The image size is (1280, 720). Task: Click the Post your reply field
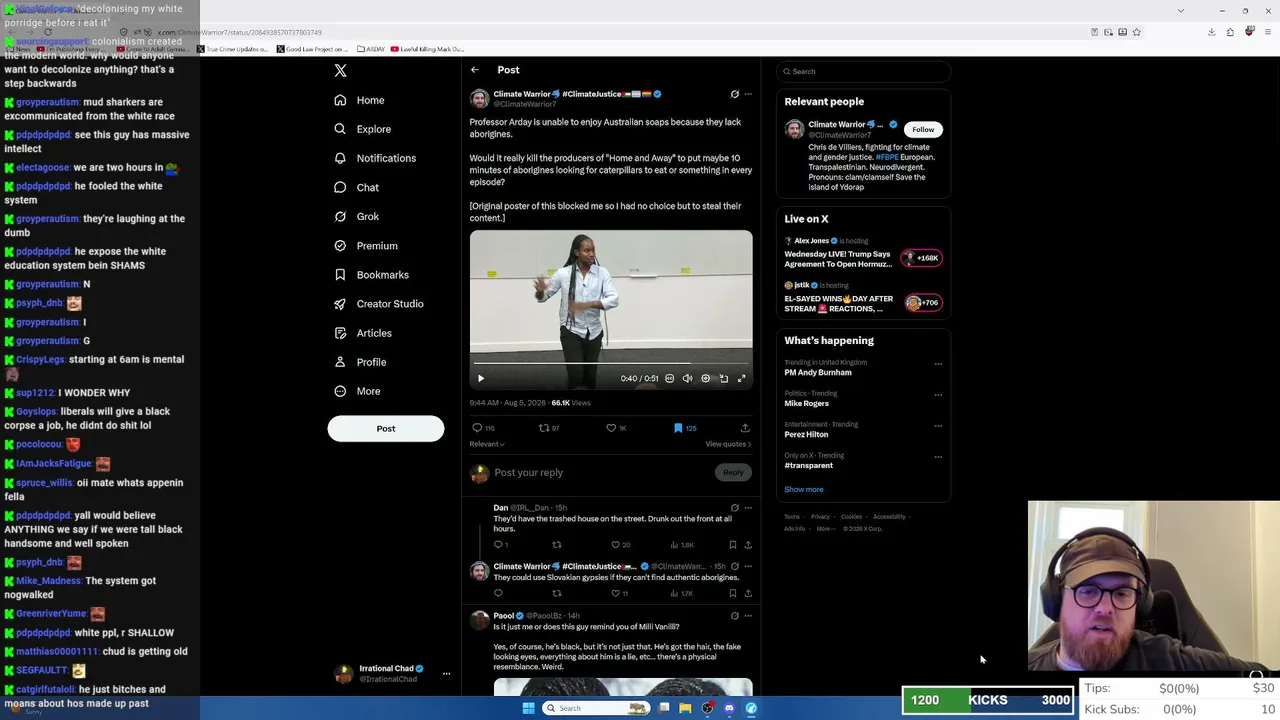(600, 473)
